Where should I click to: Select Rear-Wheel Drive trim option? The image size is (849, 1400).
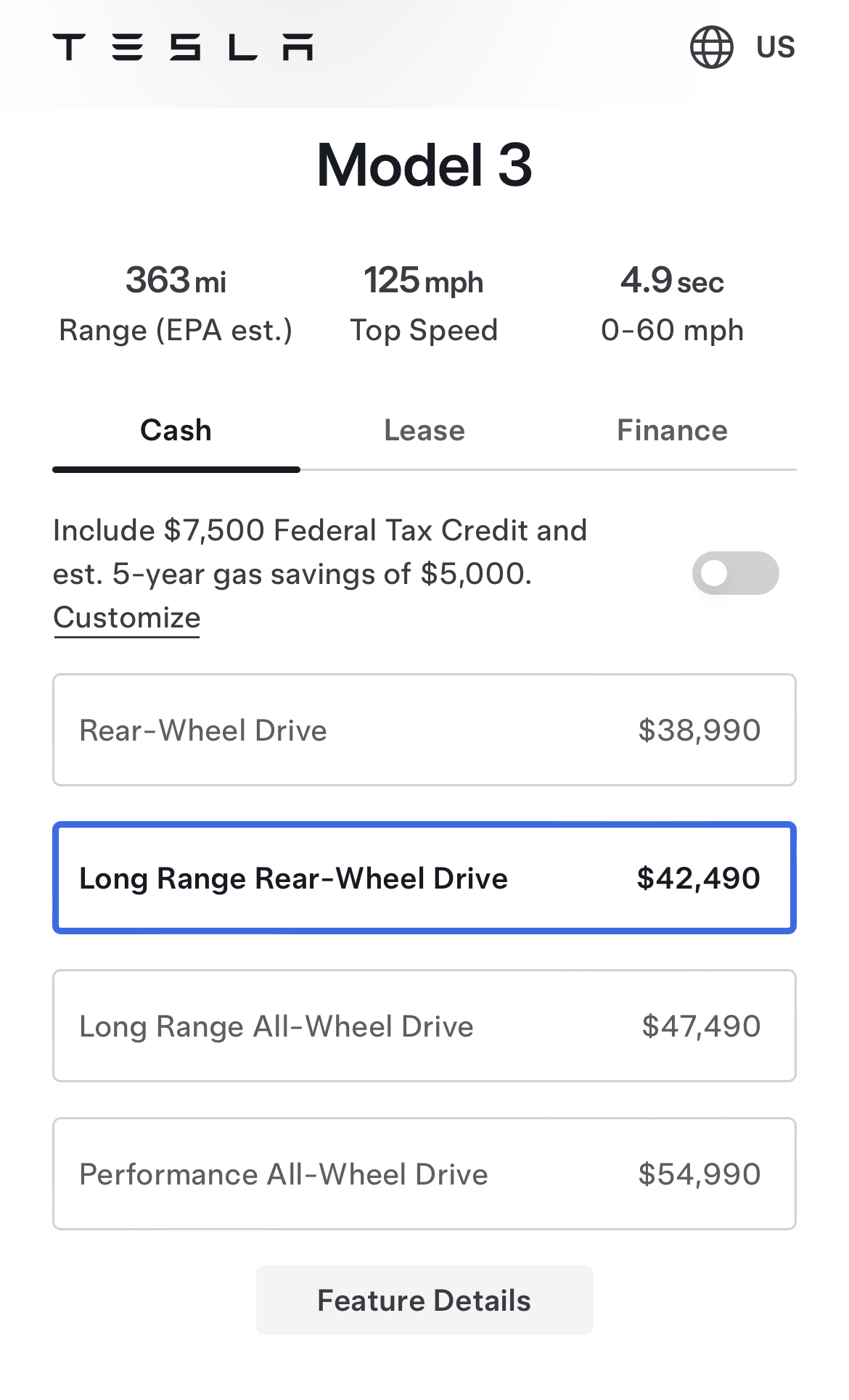click(x=424, y=730)
